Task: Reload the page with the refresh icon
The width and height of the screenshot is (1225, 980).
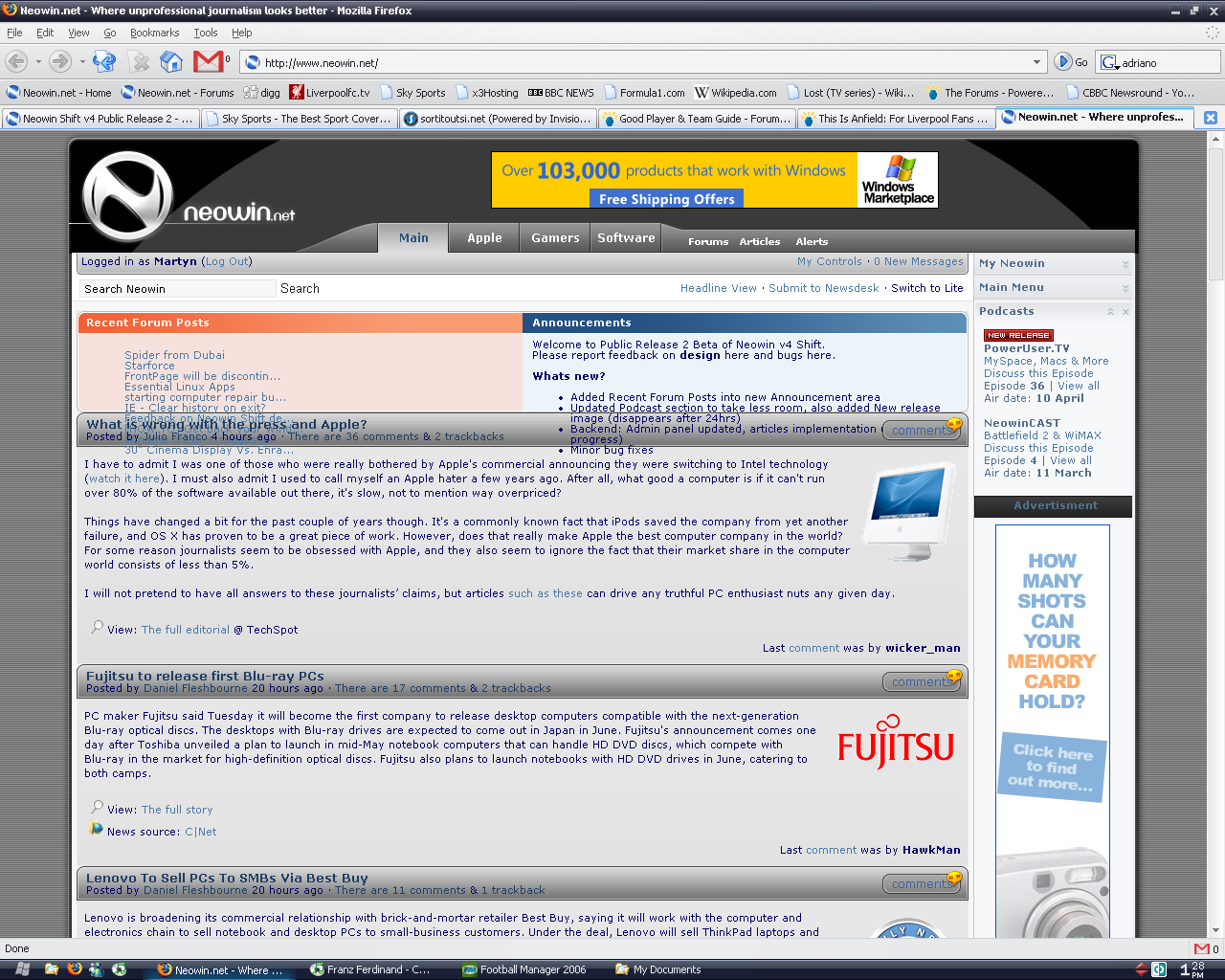Action: [104, 62]
